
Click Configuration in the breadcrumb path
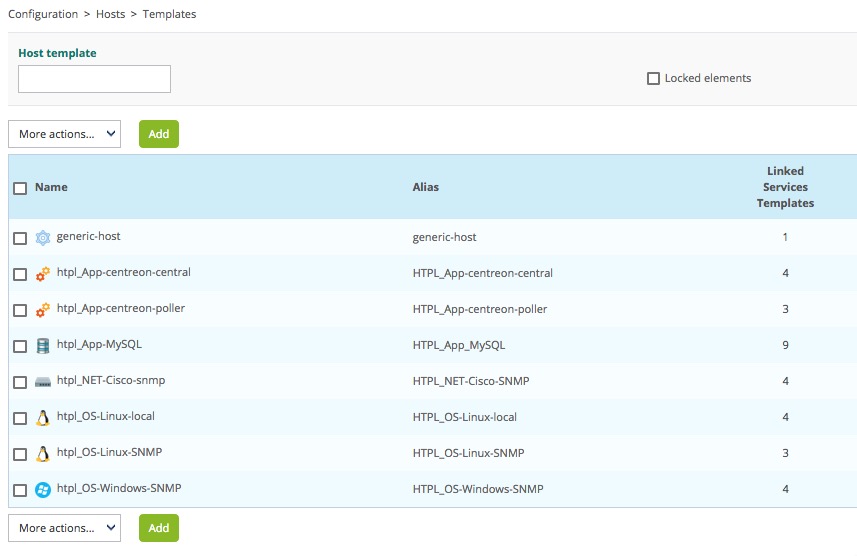coord(43,14)
